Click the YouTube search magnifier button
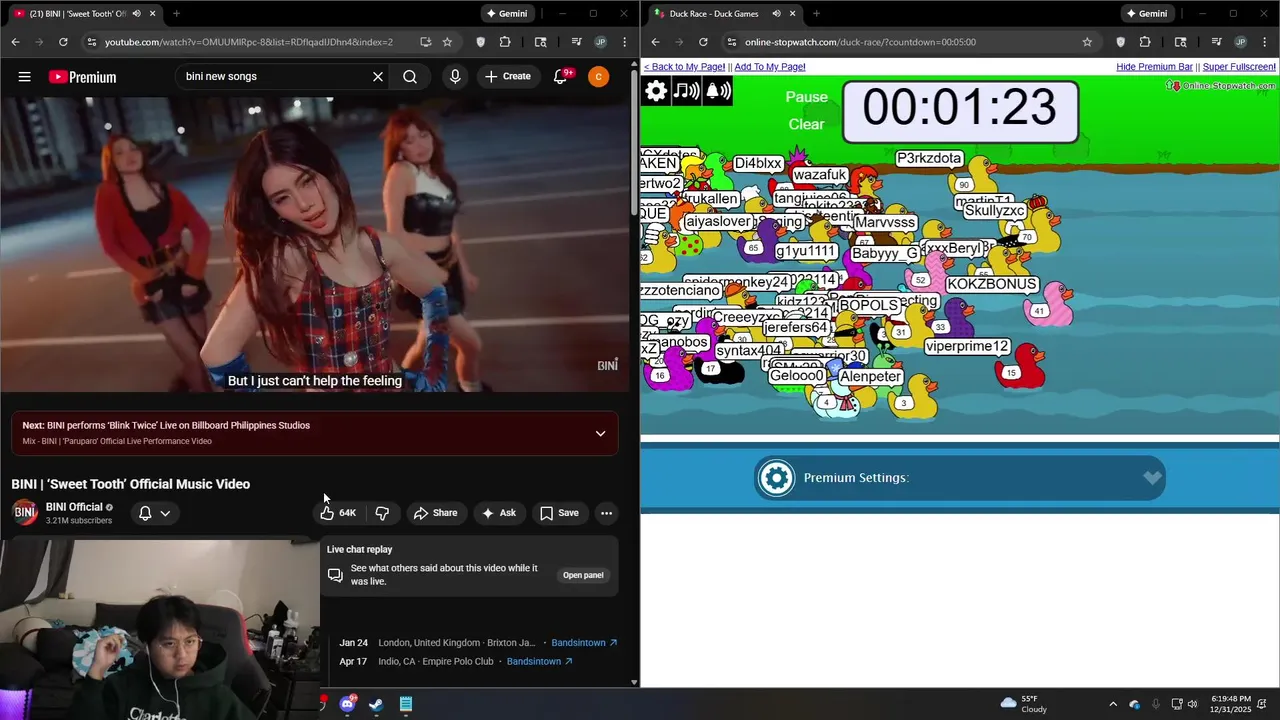Image resolution: width=1280 pixels, height=720 pixels. click(410, 77)
